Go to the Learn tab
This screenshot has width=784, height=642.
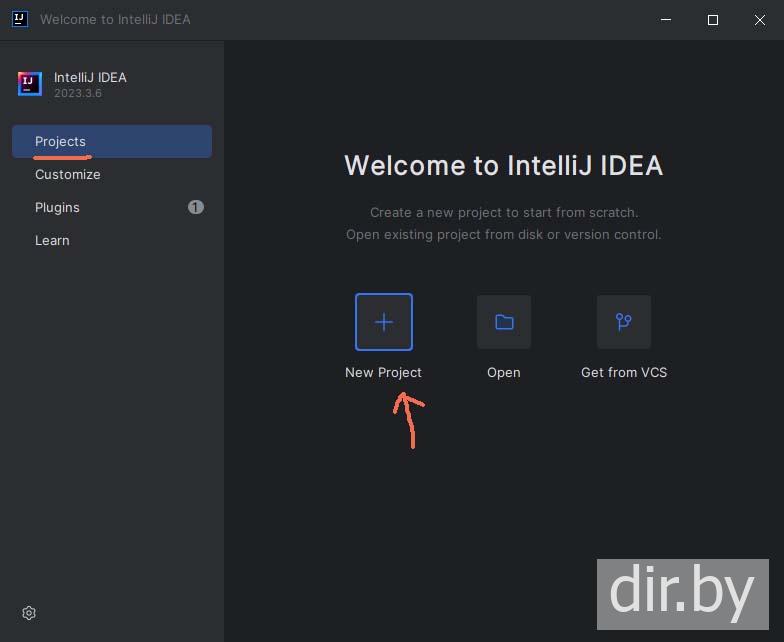pyautogui.click(x=52, y=240)
